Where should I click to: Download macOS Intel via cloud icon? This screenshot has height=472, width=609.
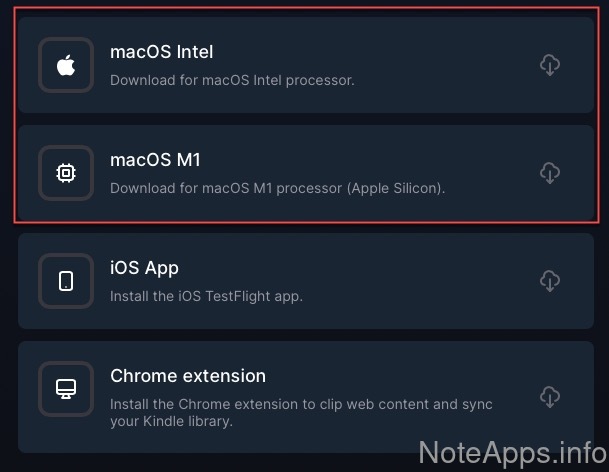tap(549, 65)
